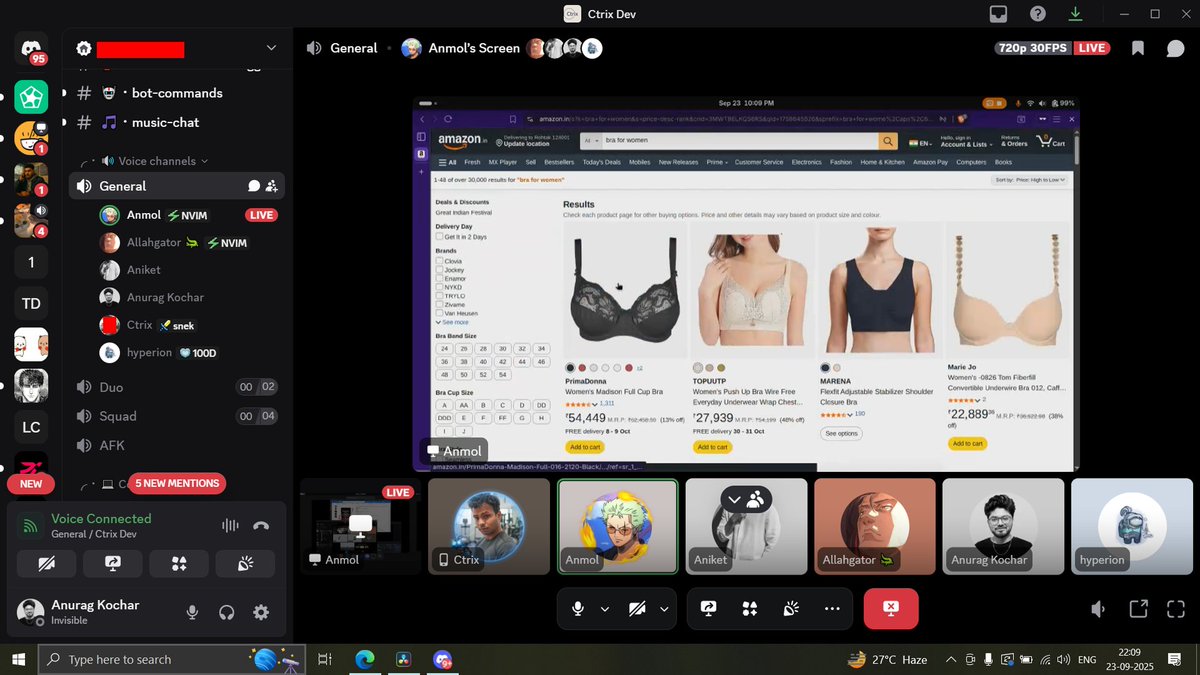This screenshot has width=1200, height=675.
Task: Disconnect from voice via phone icon
Action: [x=261, y=526]
